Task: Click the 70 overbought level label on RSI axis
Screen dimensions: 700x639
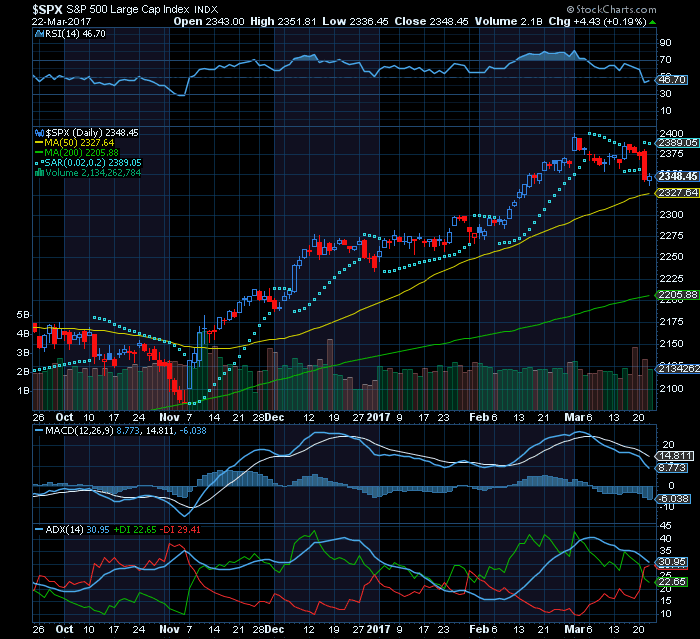Action: (665, 60)
